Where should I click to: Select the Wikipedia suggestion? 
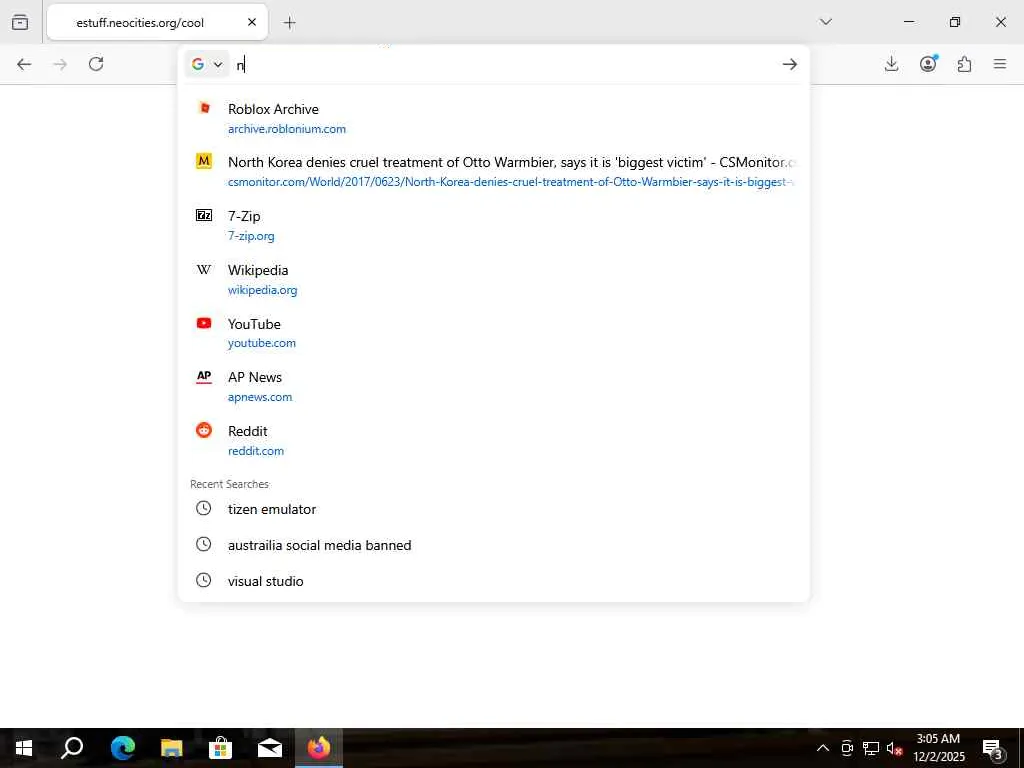pos(494,280)
